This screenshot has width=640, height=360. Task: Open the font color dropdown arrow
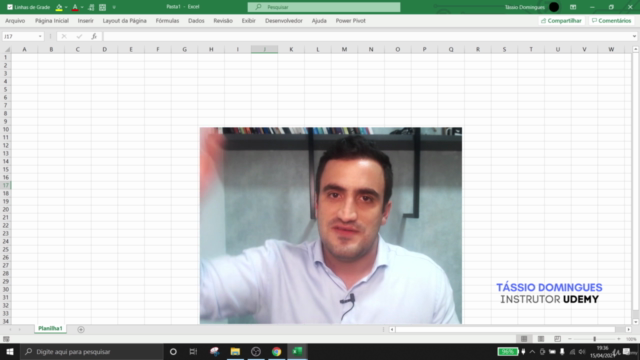[x=82, y=7]
